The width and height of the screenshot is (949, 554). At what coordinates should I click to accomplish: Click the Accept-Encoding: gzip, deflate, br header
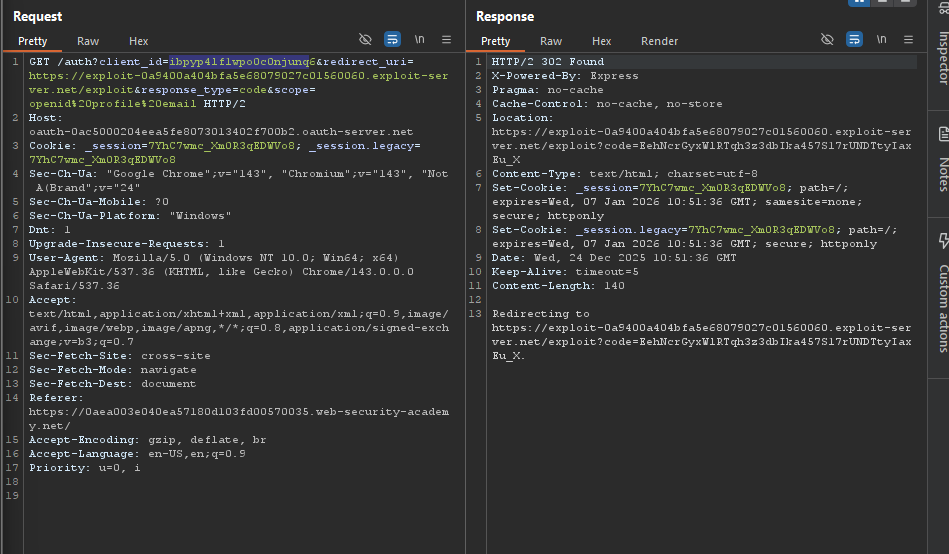pyautogui.click(x=148, y=440)
